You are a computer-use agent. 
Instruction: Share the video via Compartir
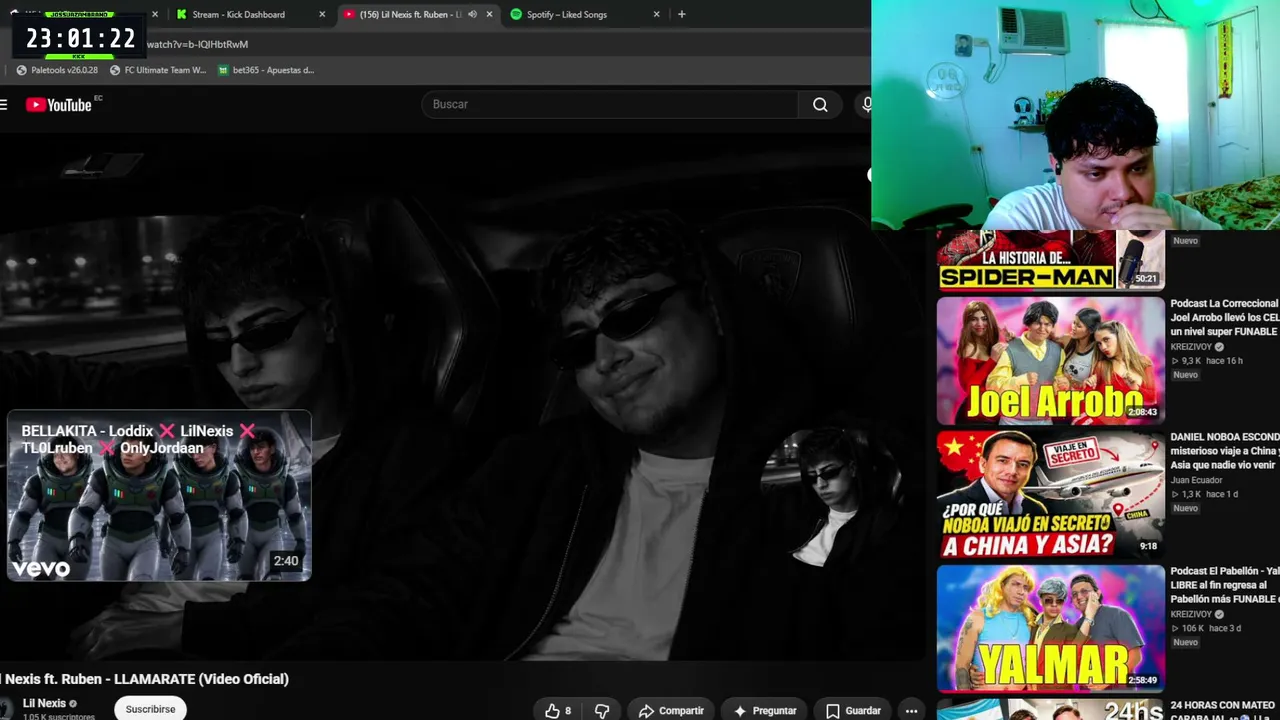(x=671, y=710)
